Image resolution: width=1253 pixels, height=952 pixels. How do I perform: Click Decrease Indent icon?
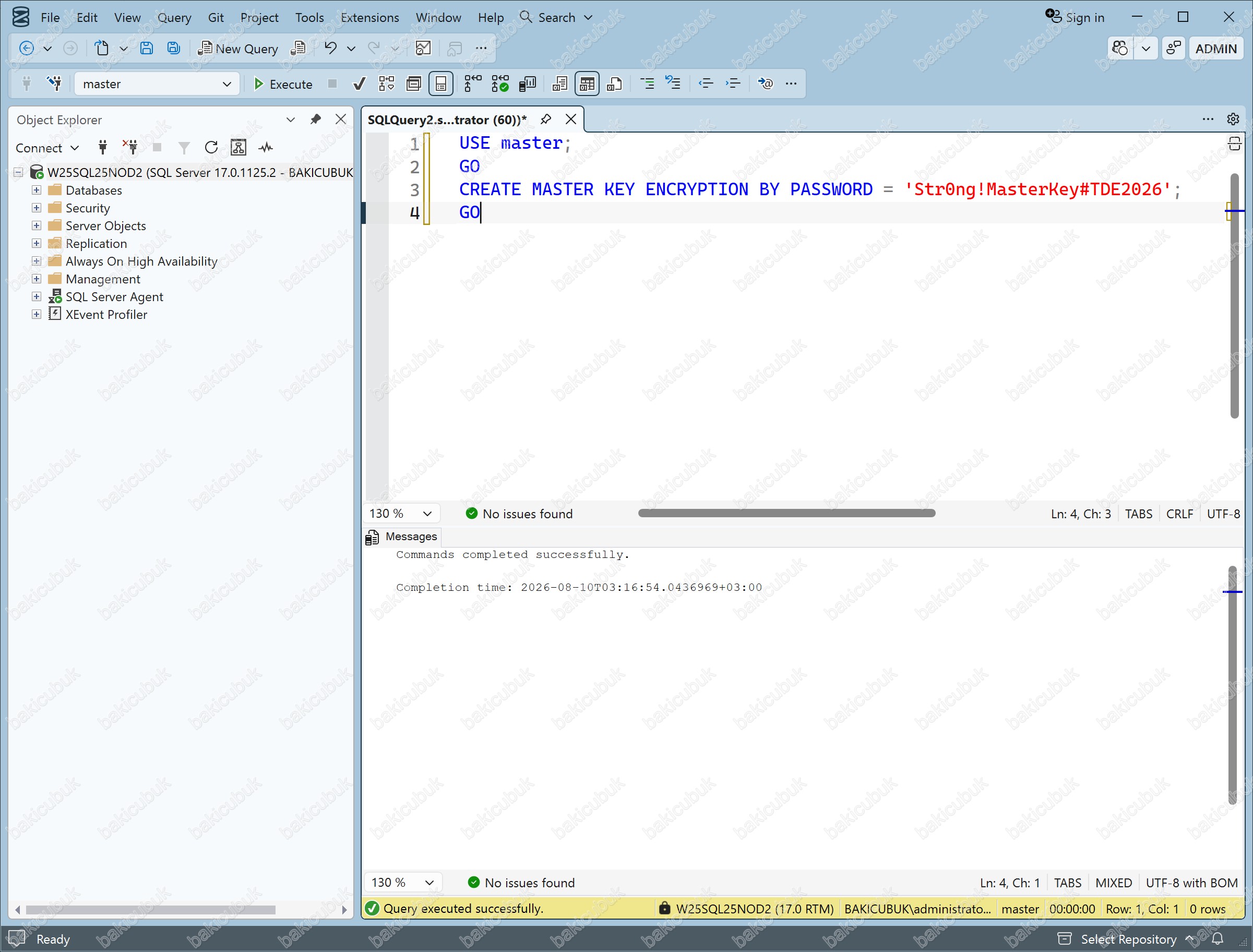click(706, 84)
